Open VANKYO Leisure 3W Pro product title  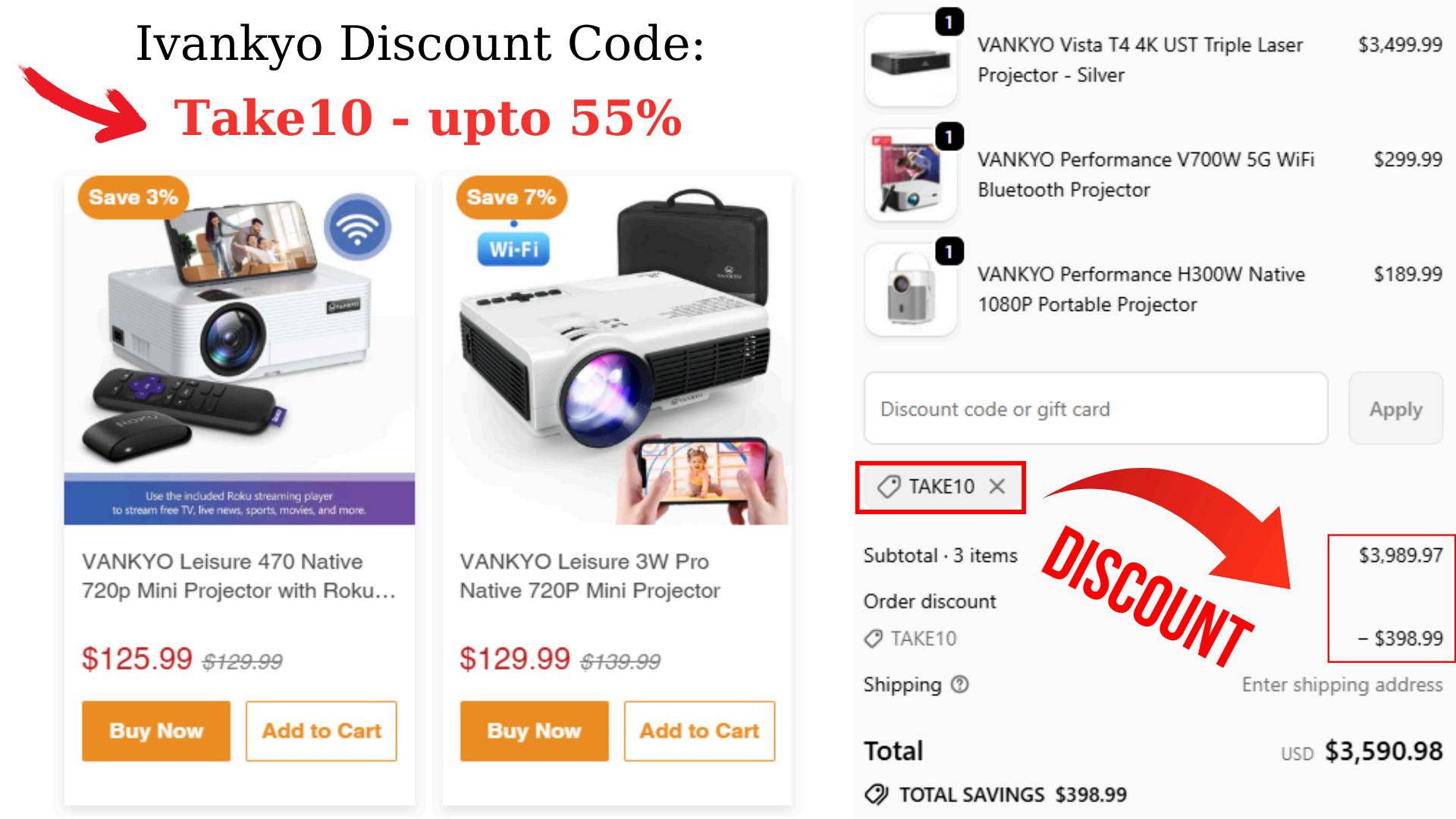pyautogui.click(x=590, y=576)
